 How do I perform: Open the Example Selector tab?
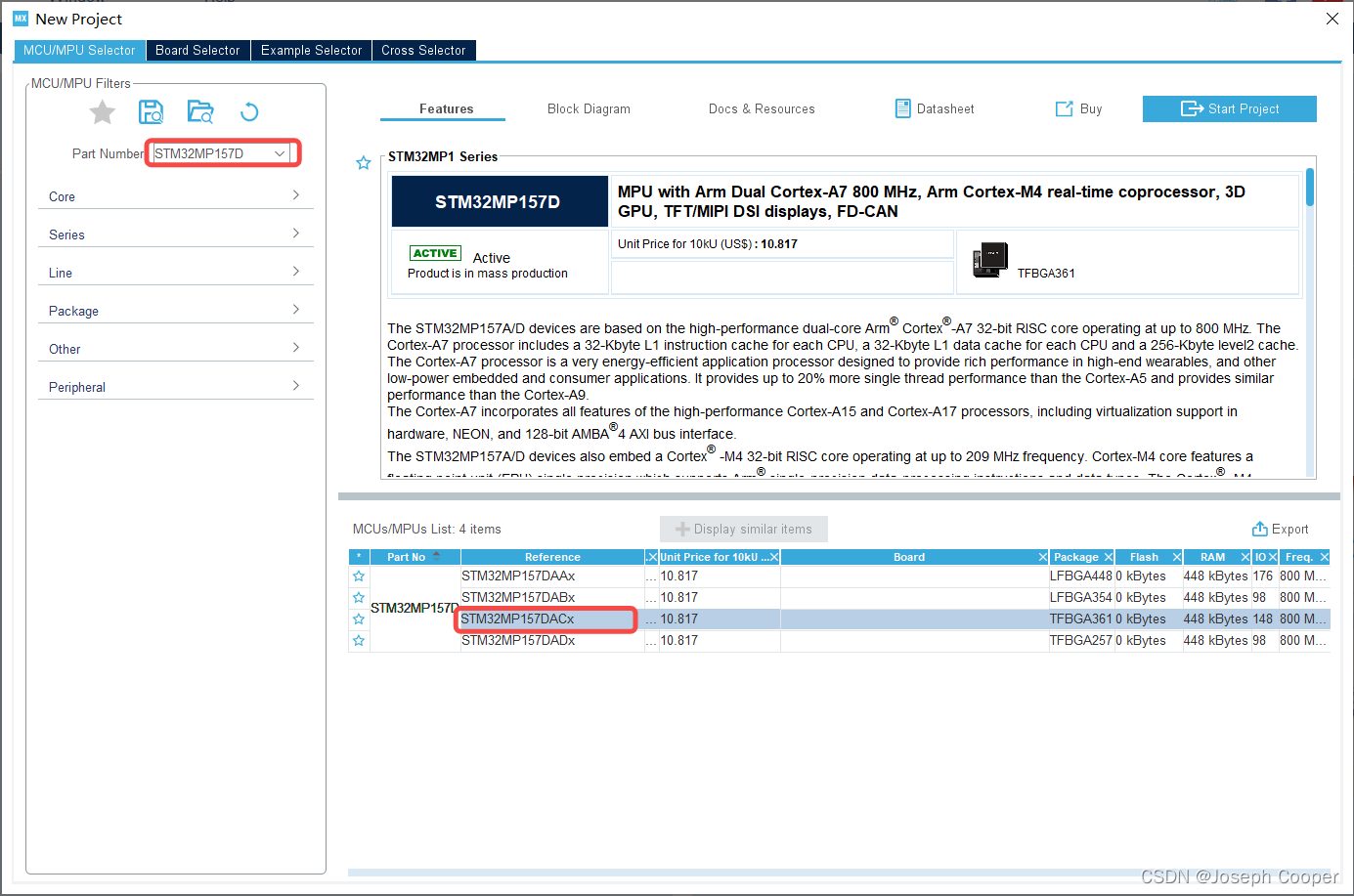click(x=311, y=50)
